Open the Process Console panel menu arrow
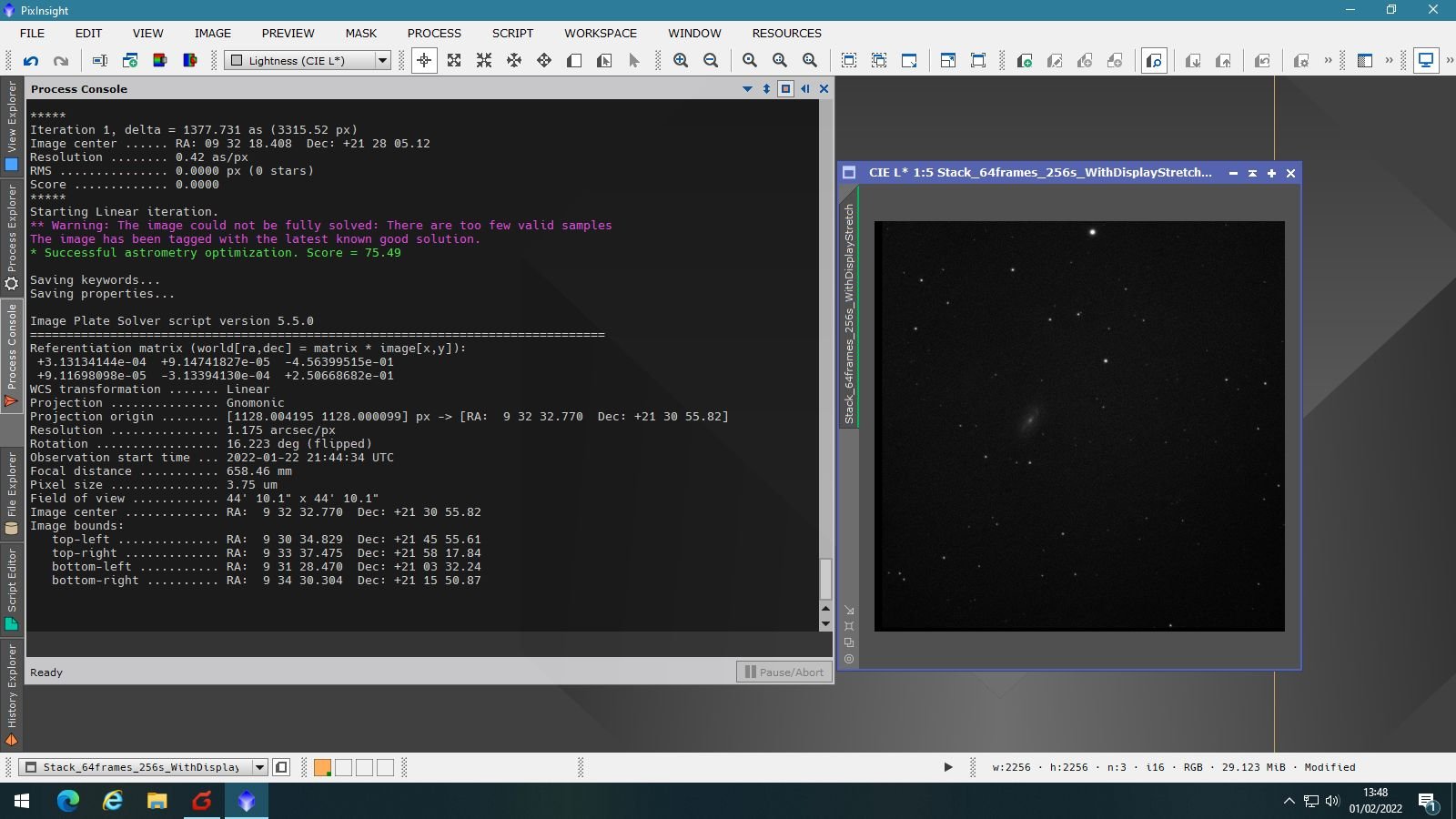 click(747, 89)
